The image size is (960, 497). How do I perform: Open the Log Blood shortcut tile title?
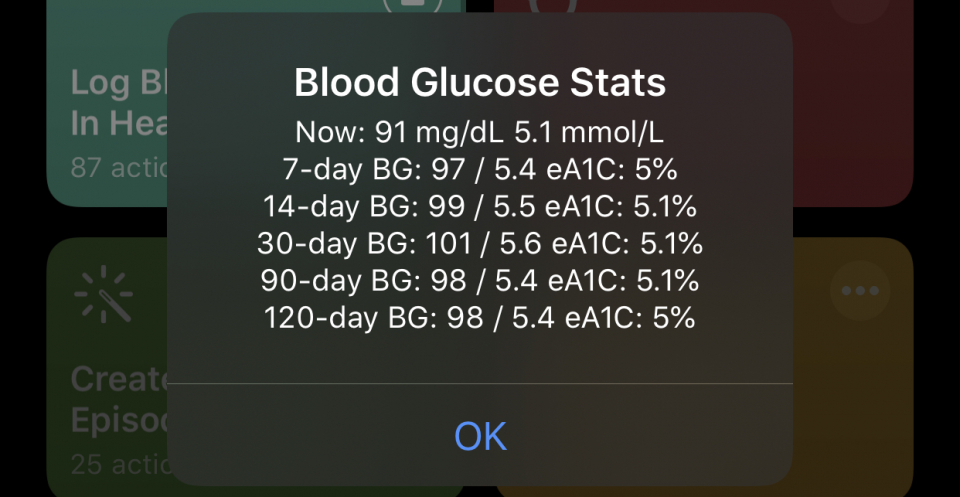click(x=119, y=102)
